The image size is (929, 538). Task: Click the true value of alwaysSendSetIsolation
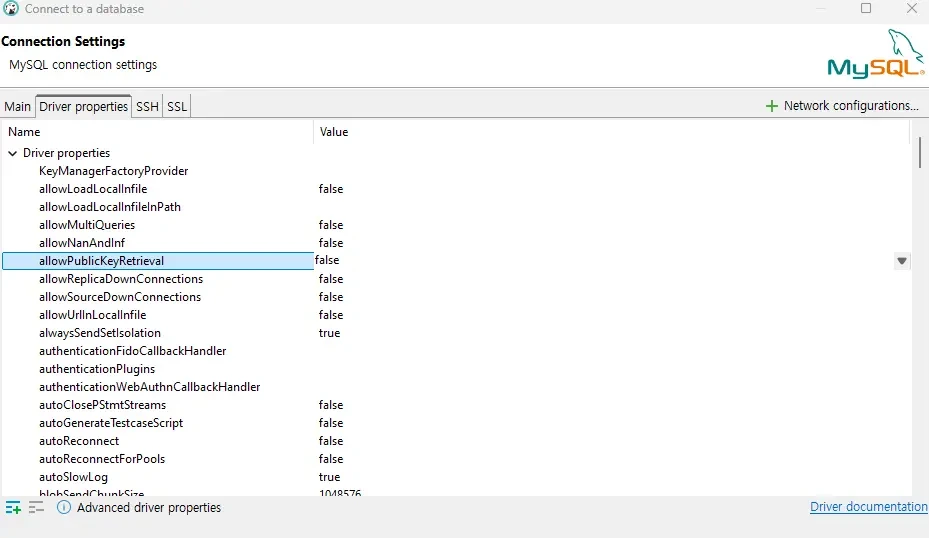(329, 333)
